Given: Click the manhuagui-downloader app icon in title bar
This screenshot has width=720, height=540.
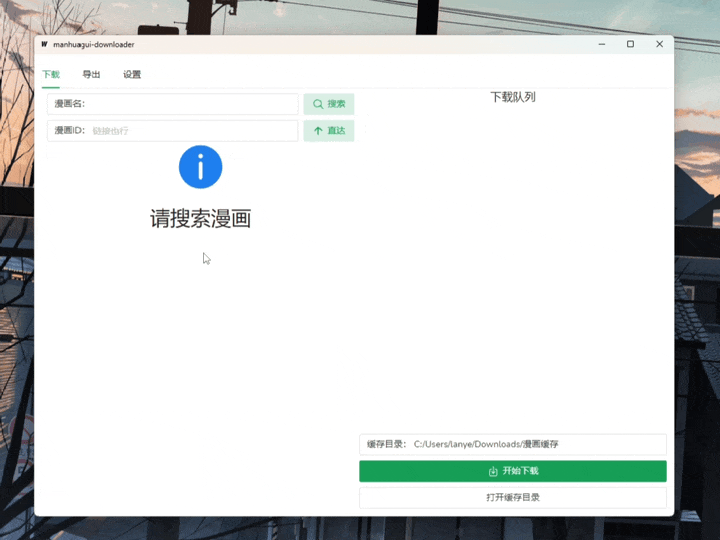Looking at the screenshot, I should point(45,45).
